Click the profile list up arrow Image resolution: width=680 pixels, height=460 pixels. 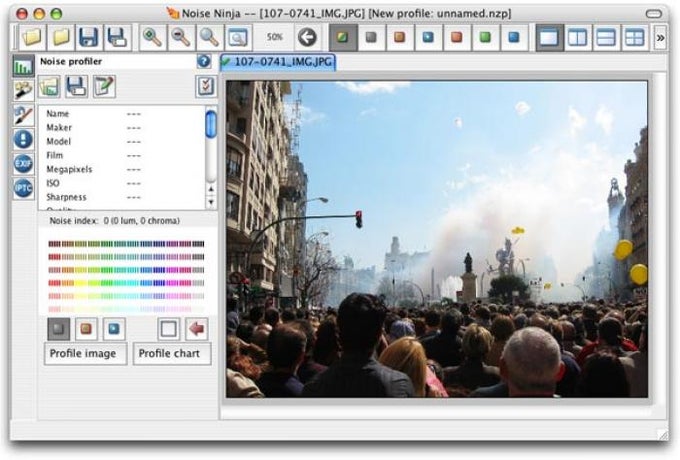[211, 189]
